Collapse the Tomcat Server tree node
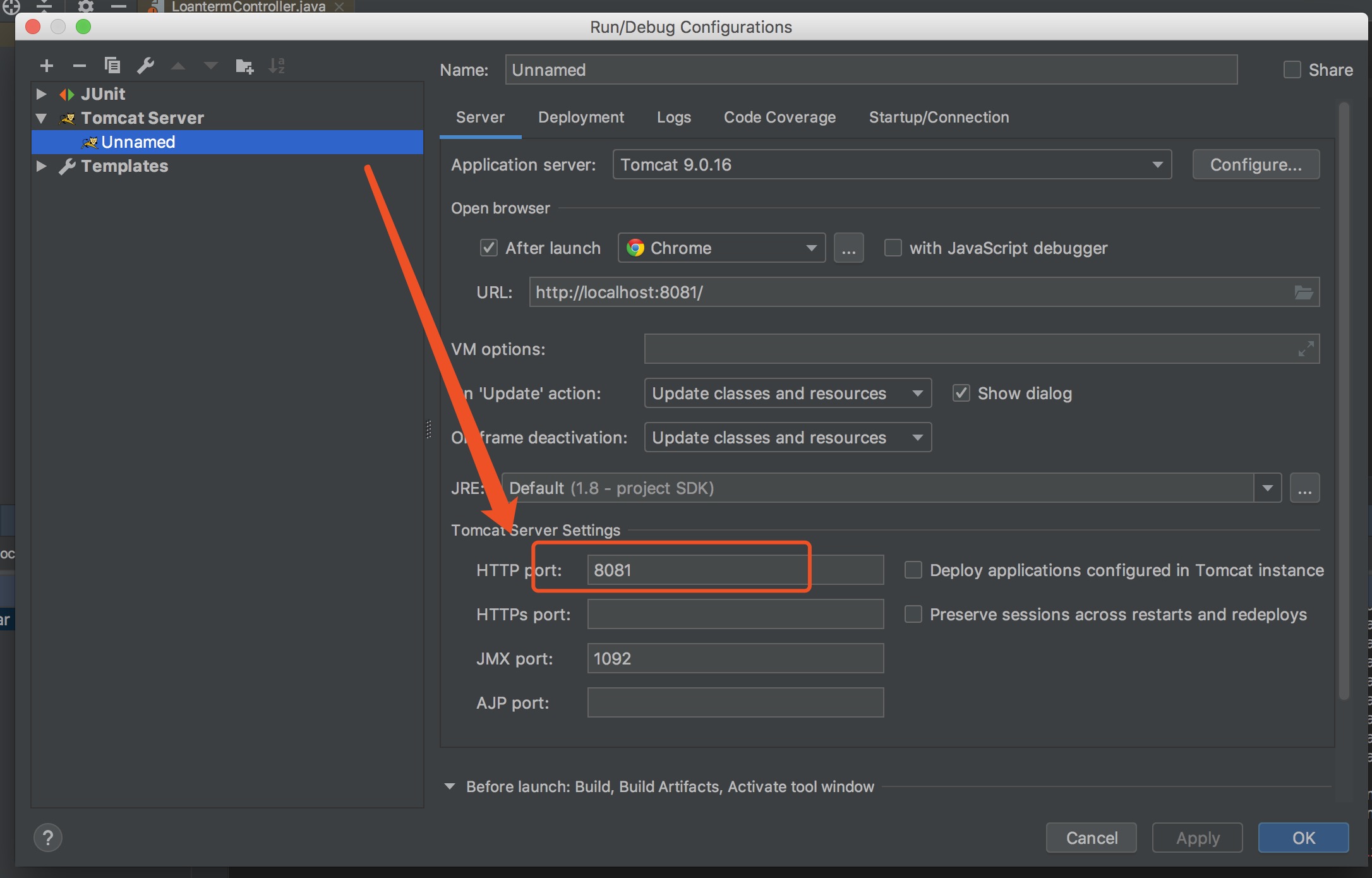This screenshot has width=1372, height=878. [x=42, y=118]
